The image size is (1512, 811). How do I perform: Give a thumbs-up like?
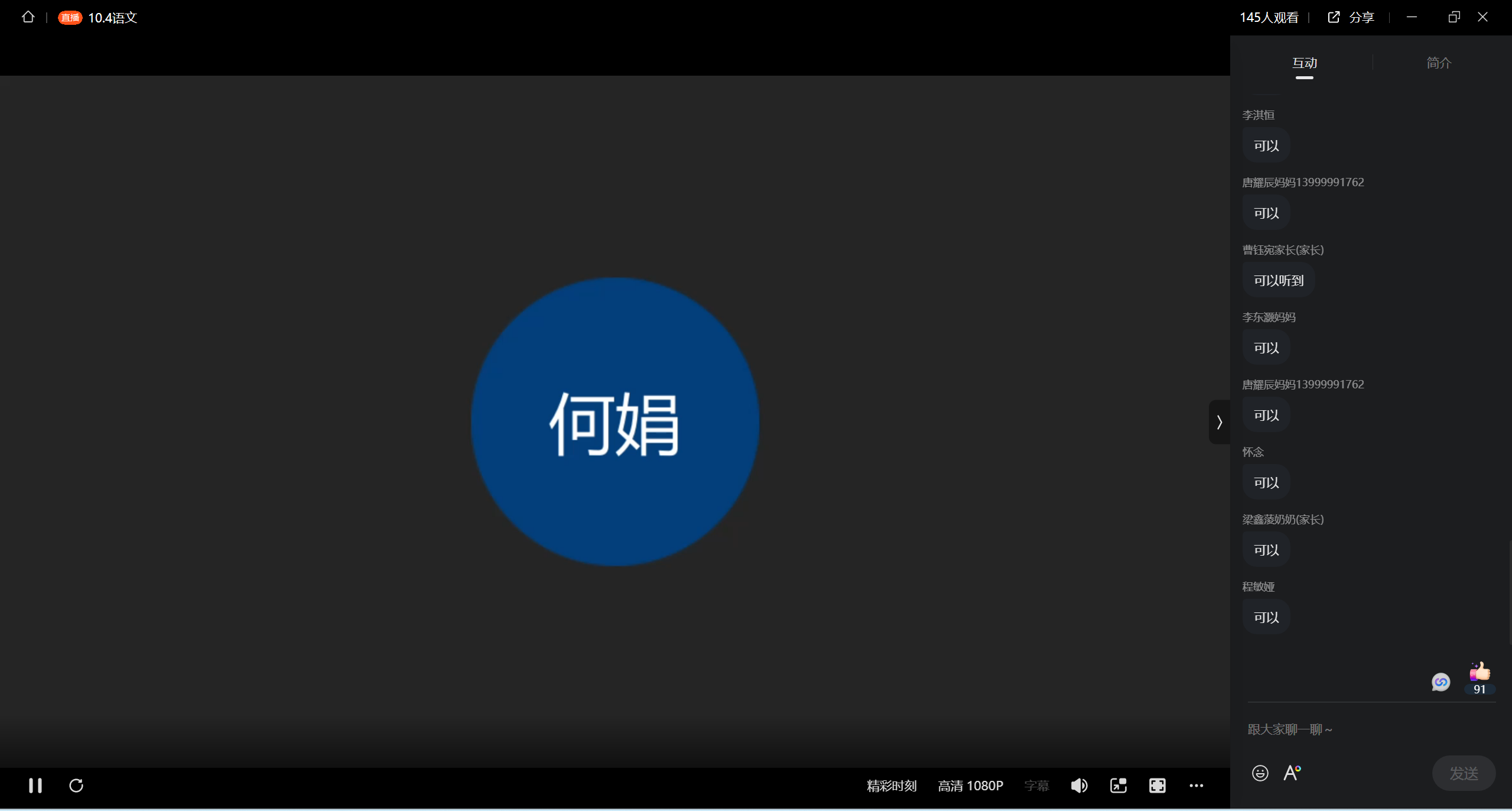click(1479, 671)
